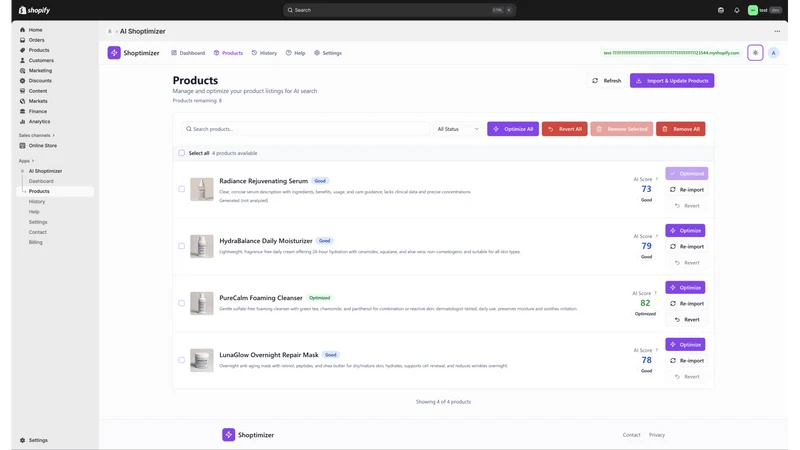Click Import & Update Products
Screen dimensions: 800x450
[672, 81]
